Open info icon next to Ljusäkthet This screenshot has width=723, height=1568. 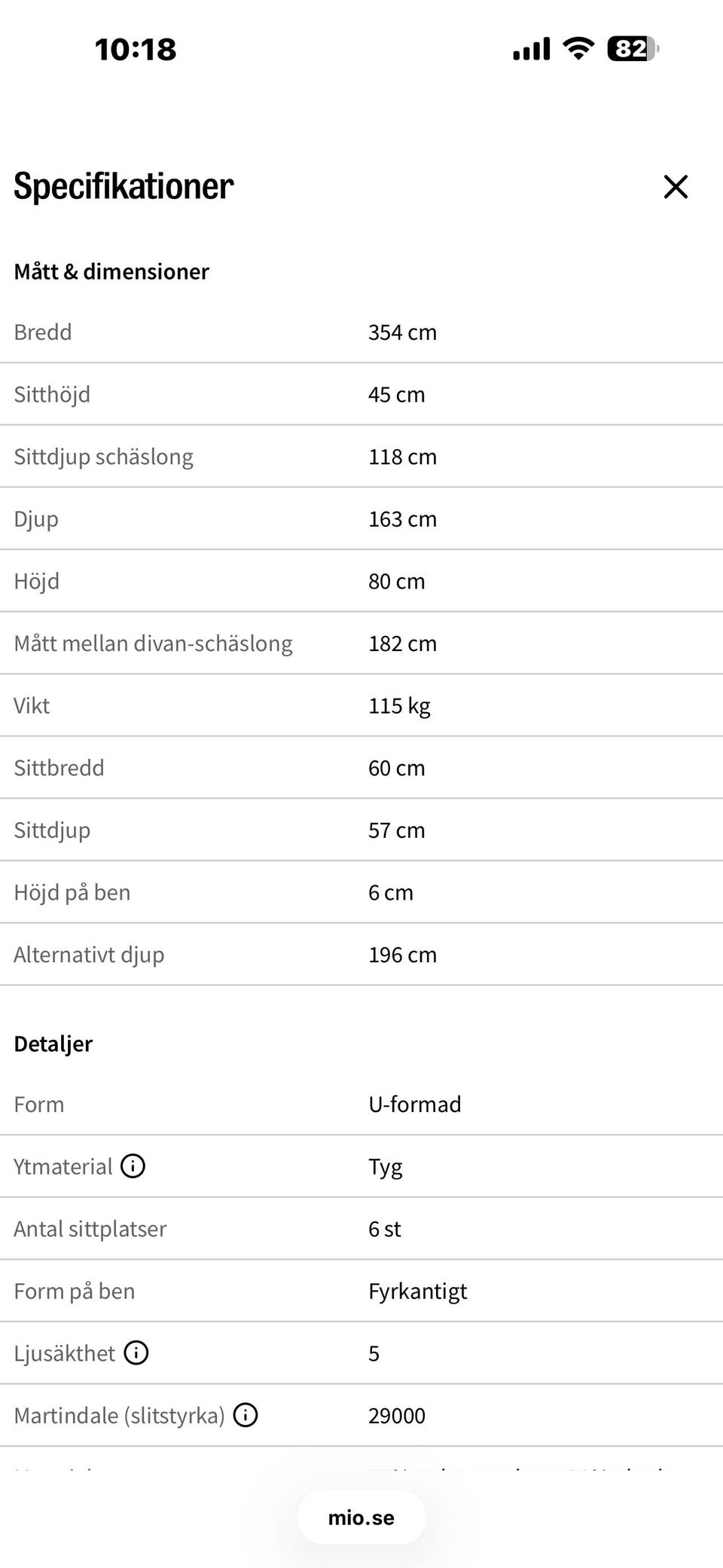coord(136,1353)
